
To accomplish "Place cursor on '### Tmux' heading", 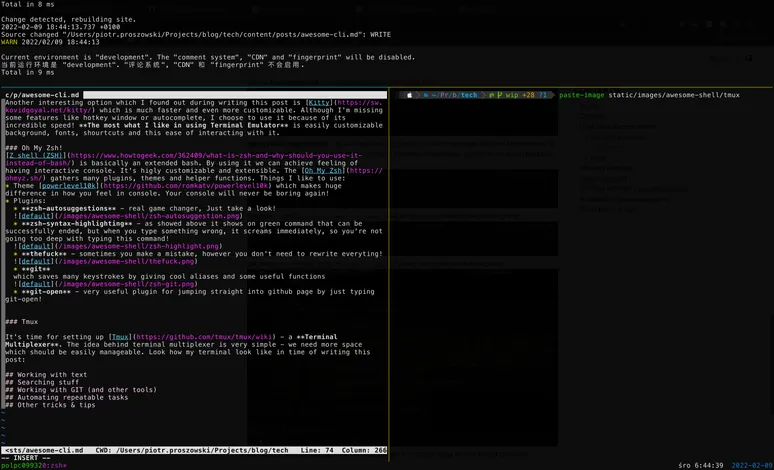I will click(22, 322).
